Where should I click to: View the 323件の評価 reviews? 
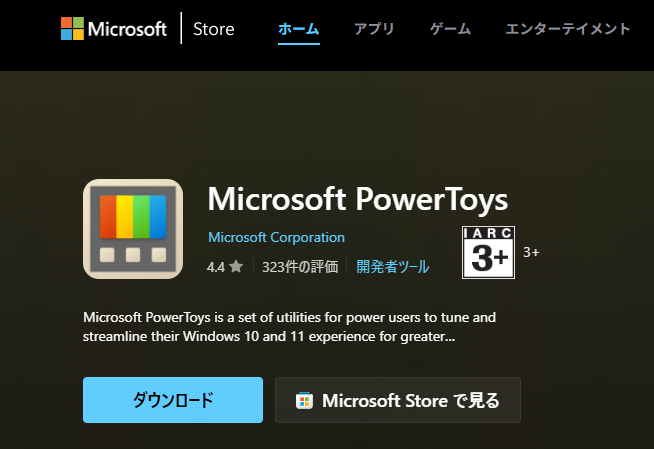tap(300, 267)
